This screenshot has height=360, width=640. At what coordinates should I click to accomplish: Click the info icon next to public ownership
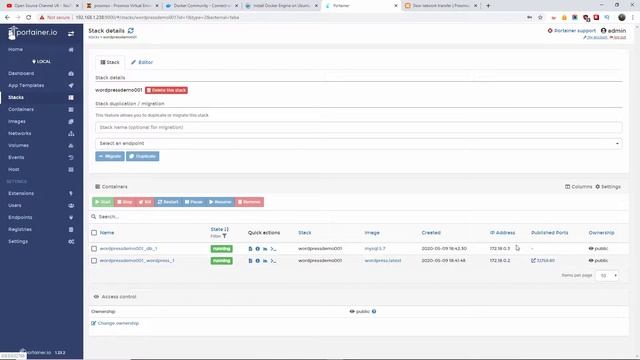click(374, 311)
